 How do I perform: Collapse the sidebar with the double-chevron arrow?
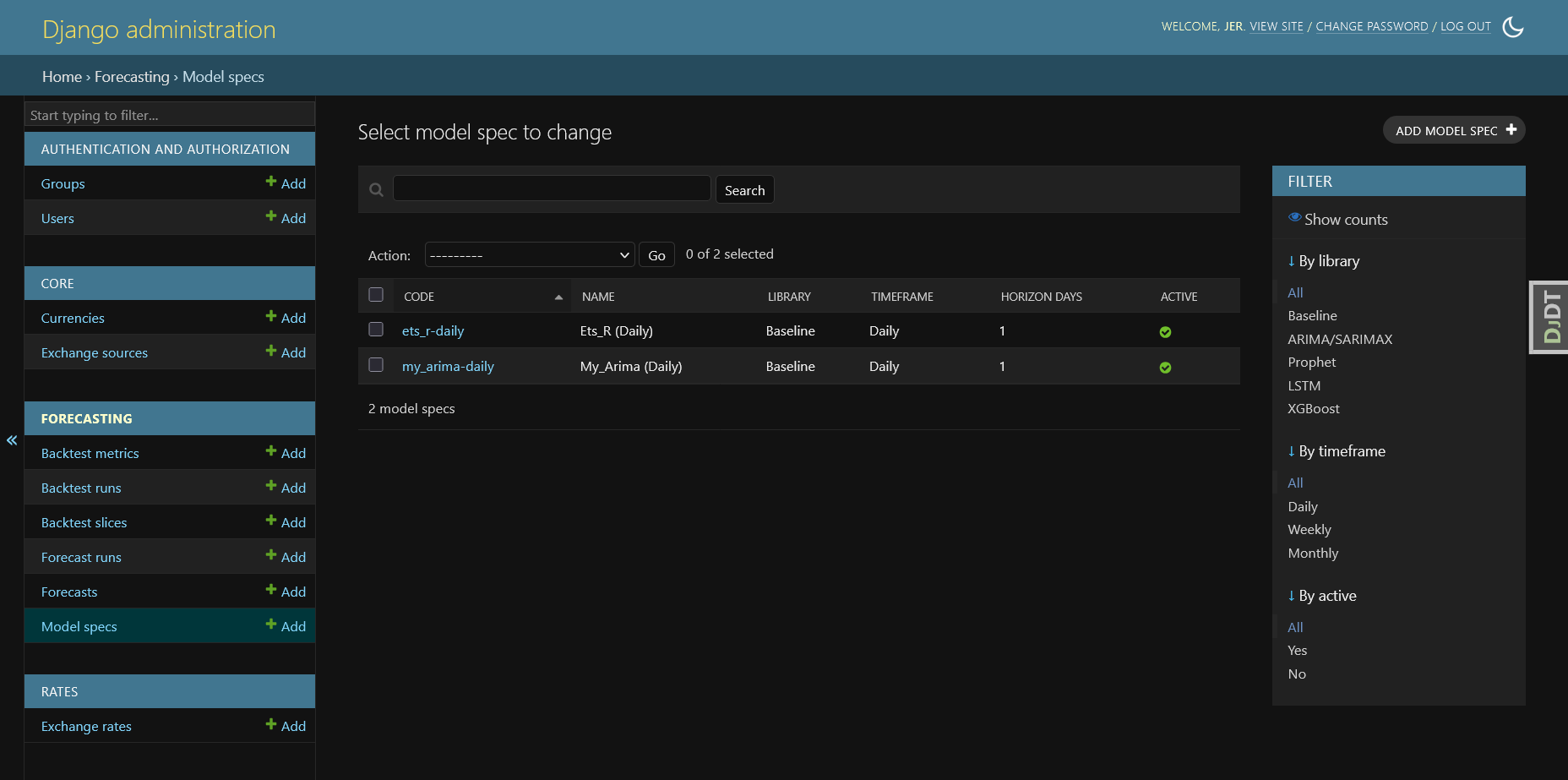[x=12, y=440]
